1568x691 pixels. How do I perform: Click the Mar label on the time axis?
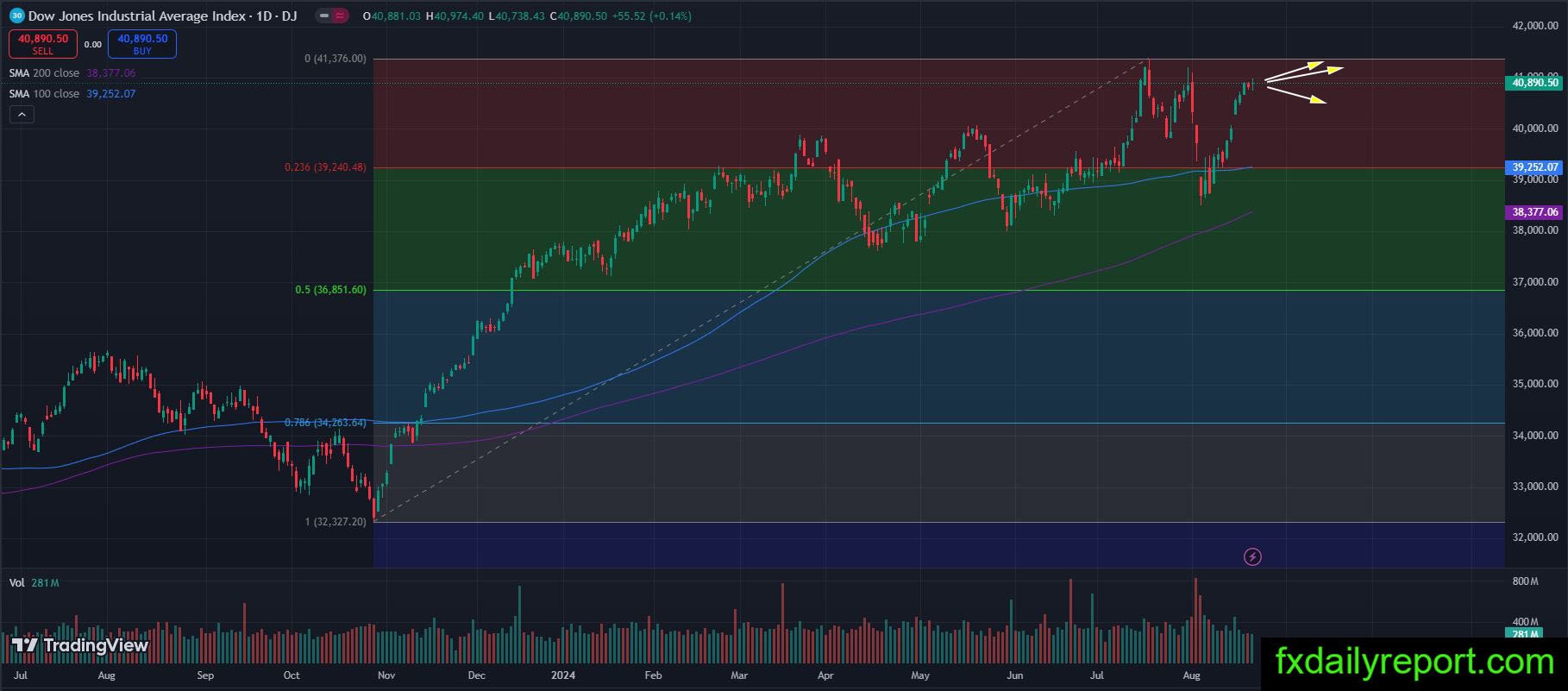coord(739,675)
